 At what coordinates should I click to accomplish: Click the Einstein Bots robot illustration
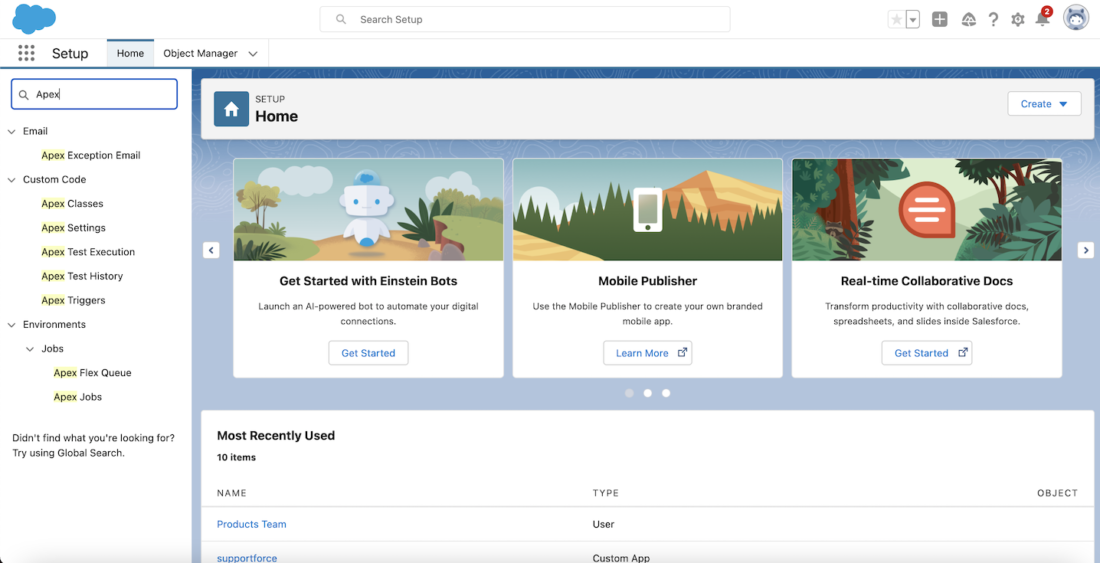368,210
